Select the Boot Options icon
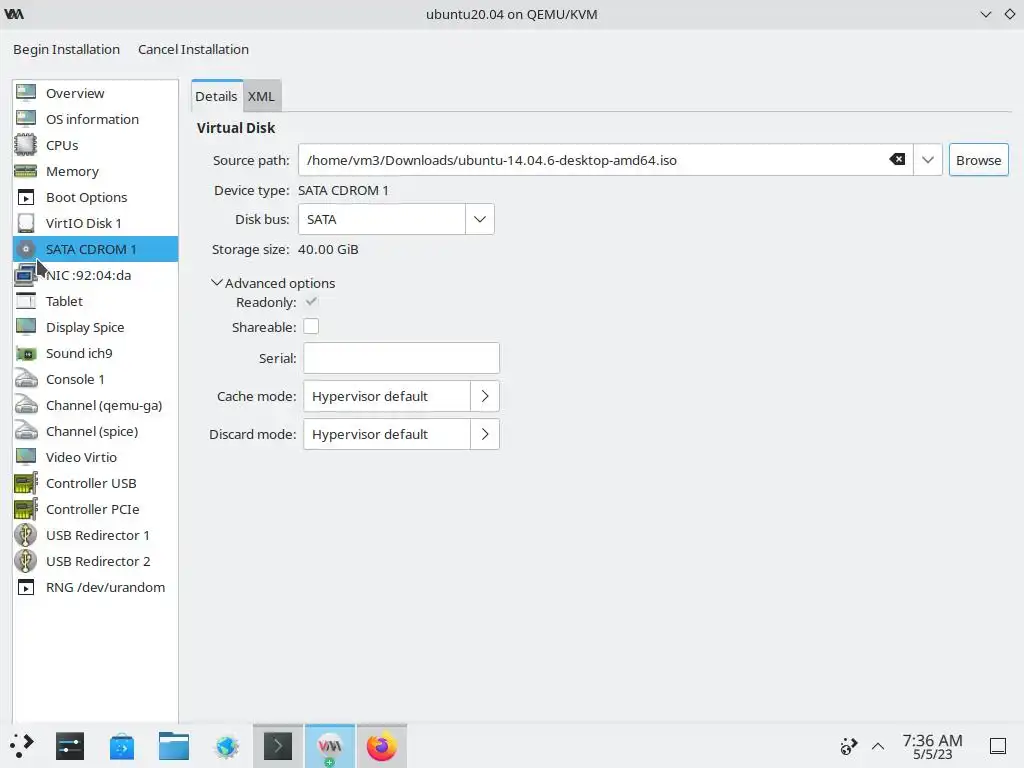This screenshot has width=1024, height=768. coord(26,197)
